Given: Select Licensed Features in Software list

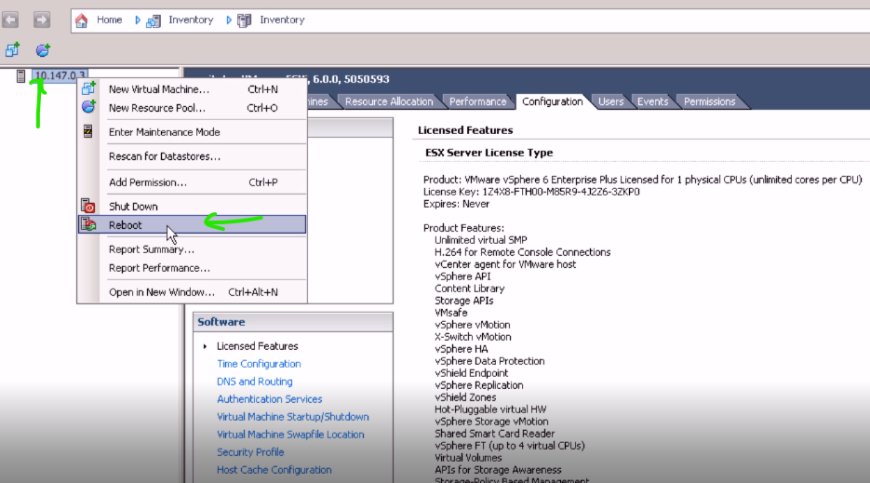Looking at the screenshot, I should (x=257, y=346).
